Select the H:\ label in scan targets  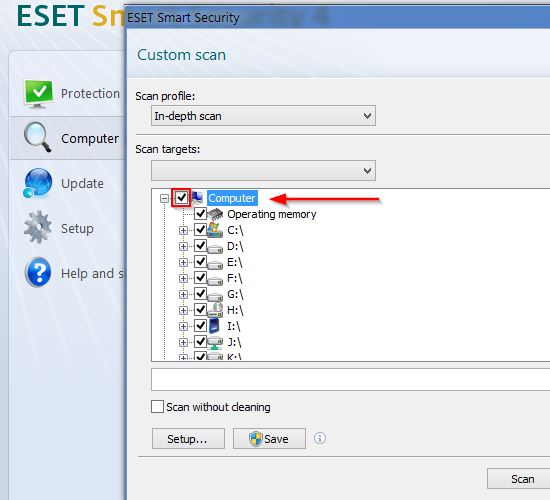click(235, 310)
